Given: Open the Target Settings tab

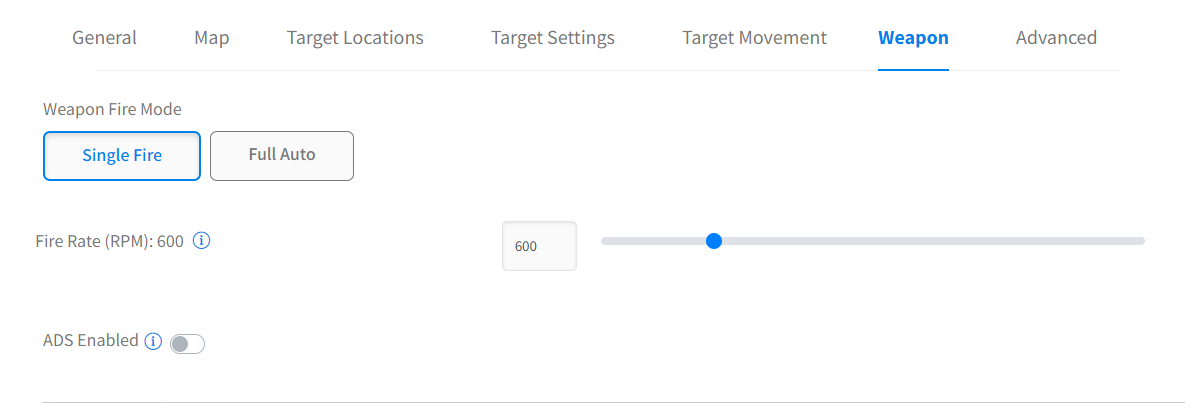Looking at the screenshot, I should [x=553, y=38].
